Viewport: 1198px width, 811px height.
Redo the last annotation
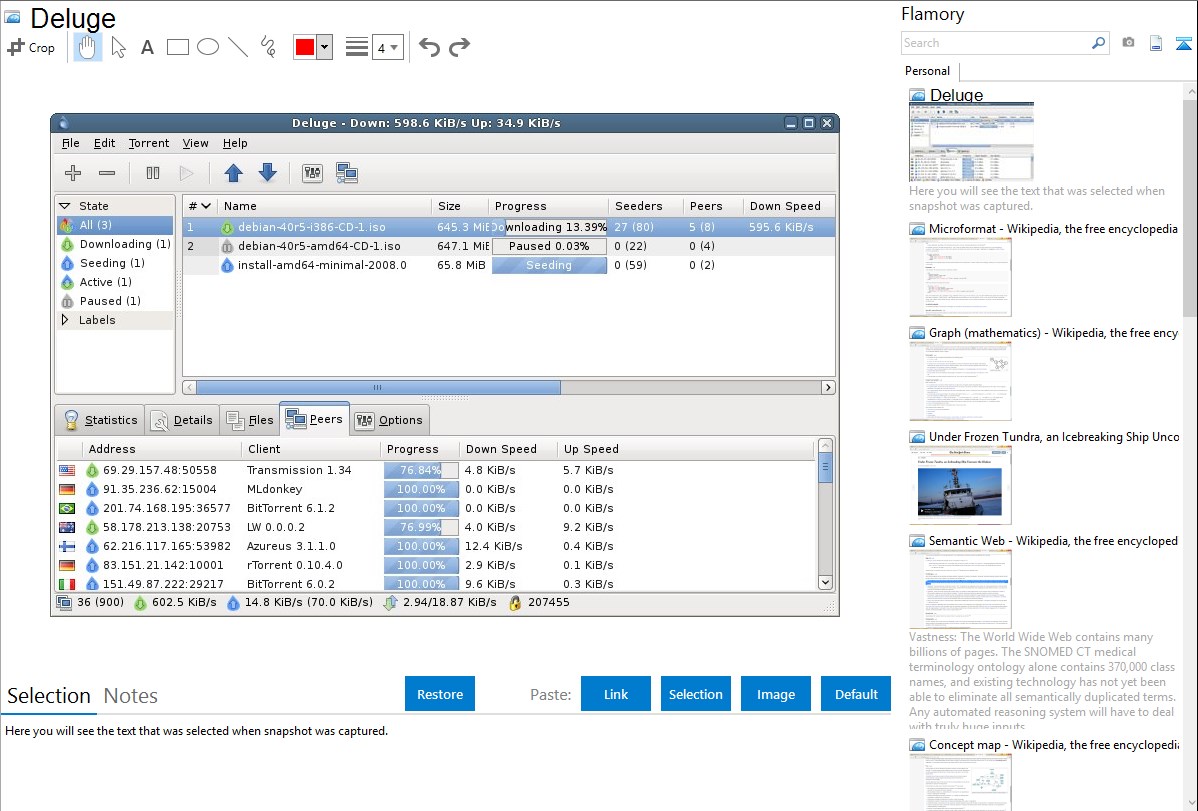tap(459, 47)
